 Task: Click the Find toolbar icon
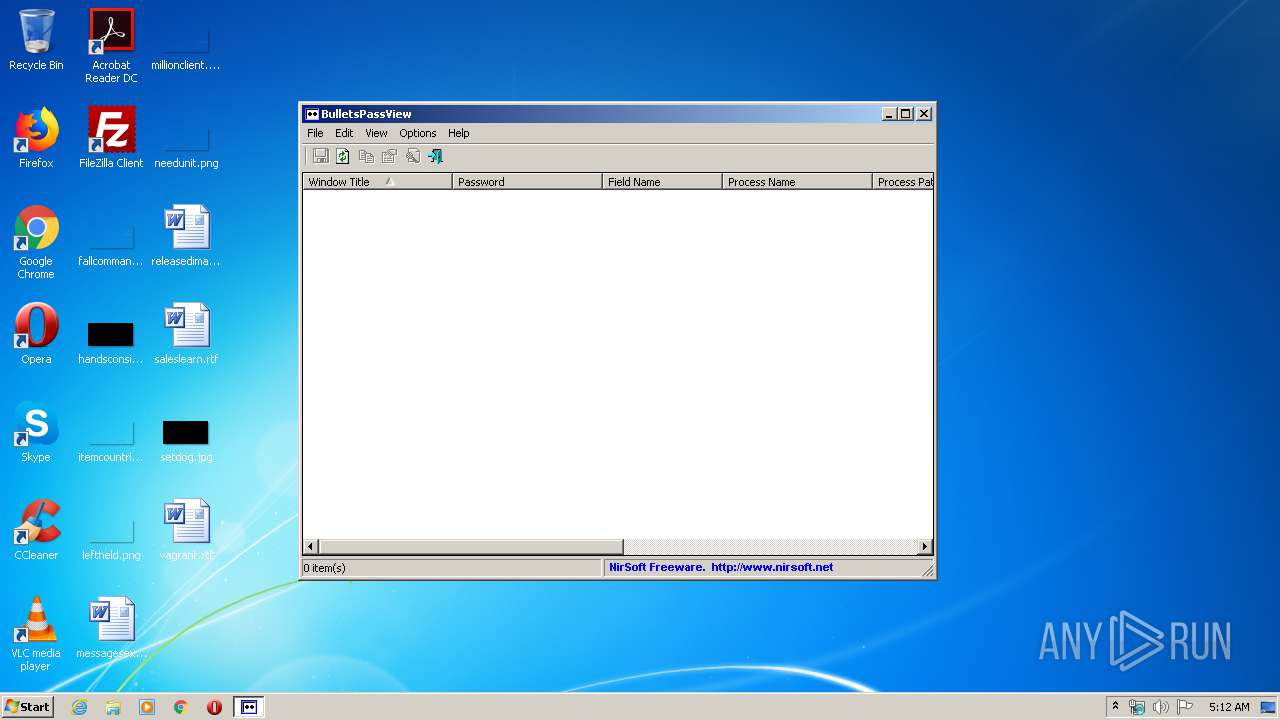[x=412, y=156]
